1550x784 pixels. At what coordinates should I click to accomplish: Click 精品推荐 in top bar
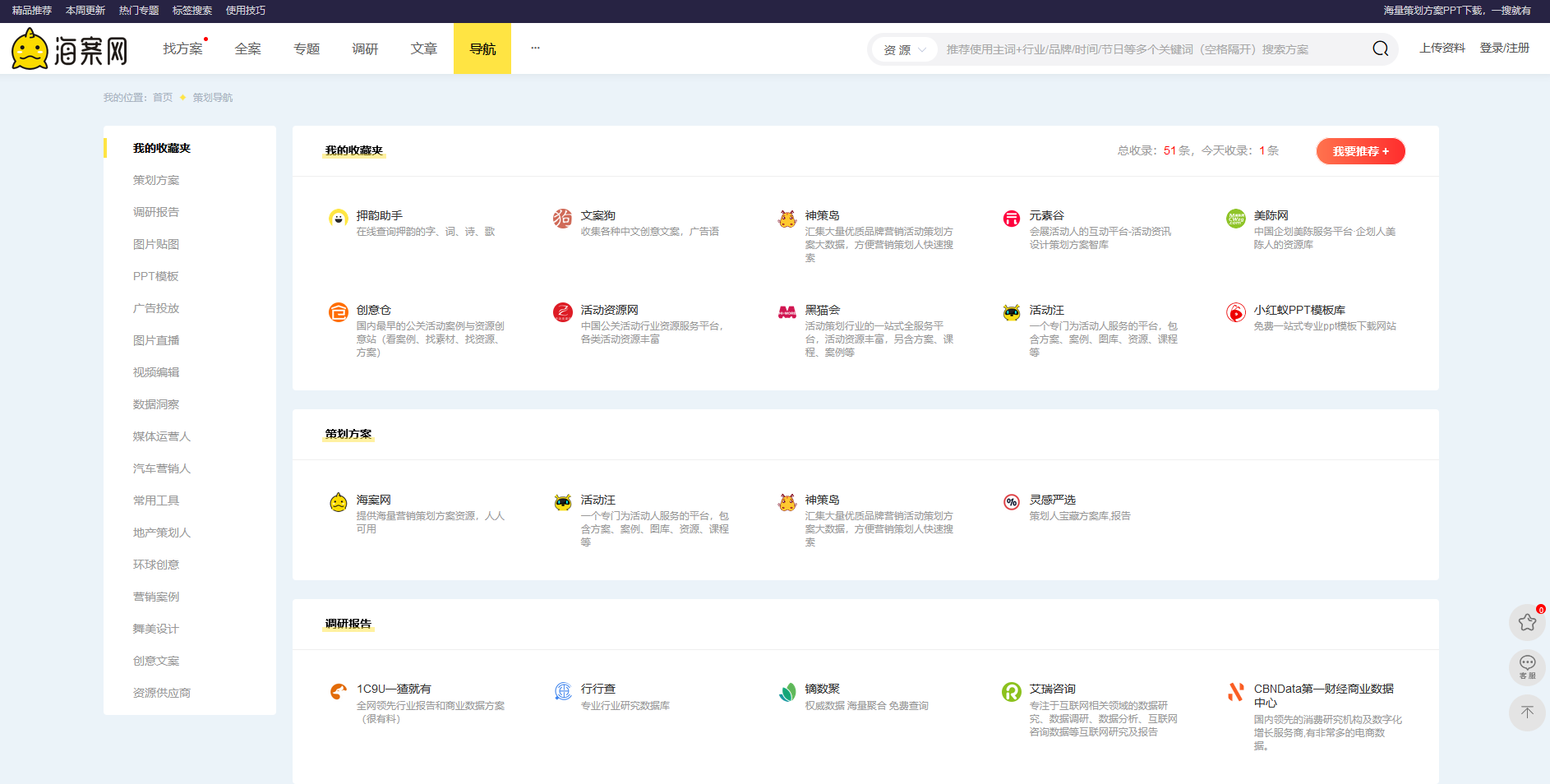pos(32,11)
